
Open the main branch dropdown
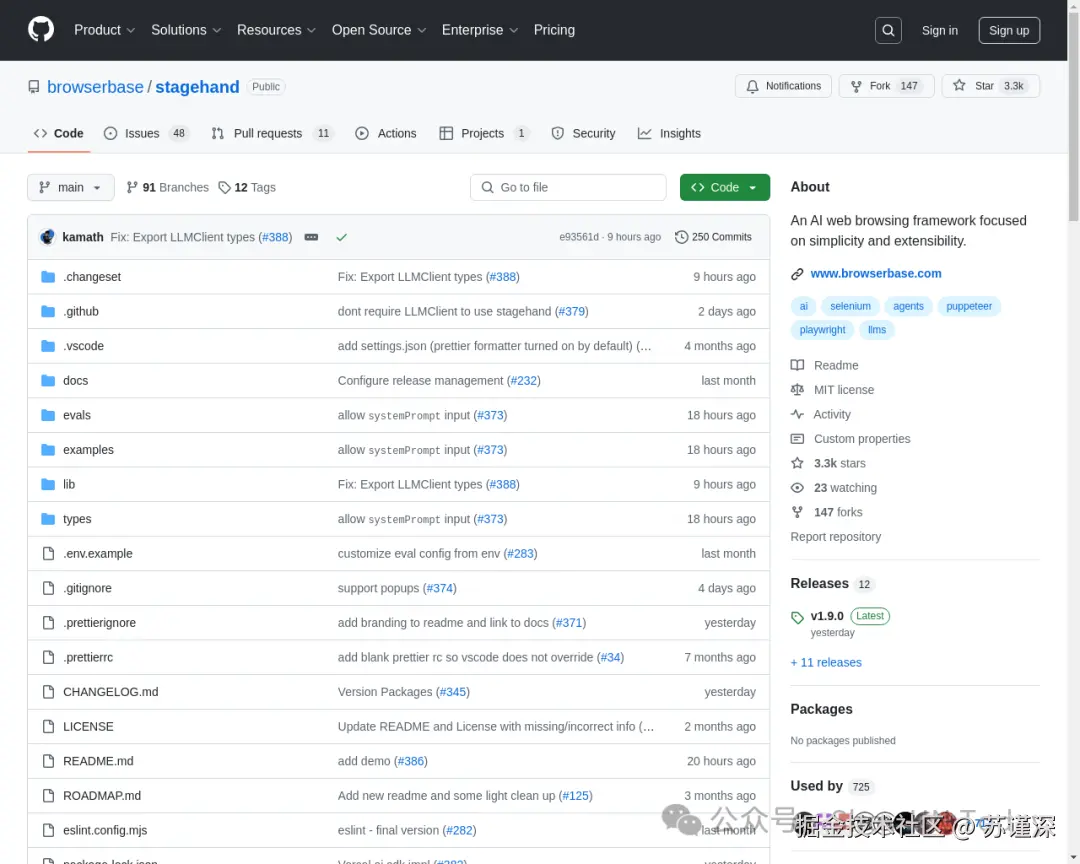pyautogui.click(x=70, y=187)
